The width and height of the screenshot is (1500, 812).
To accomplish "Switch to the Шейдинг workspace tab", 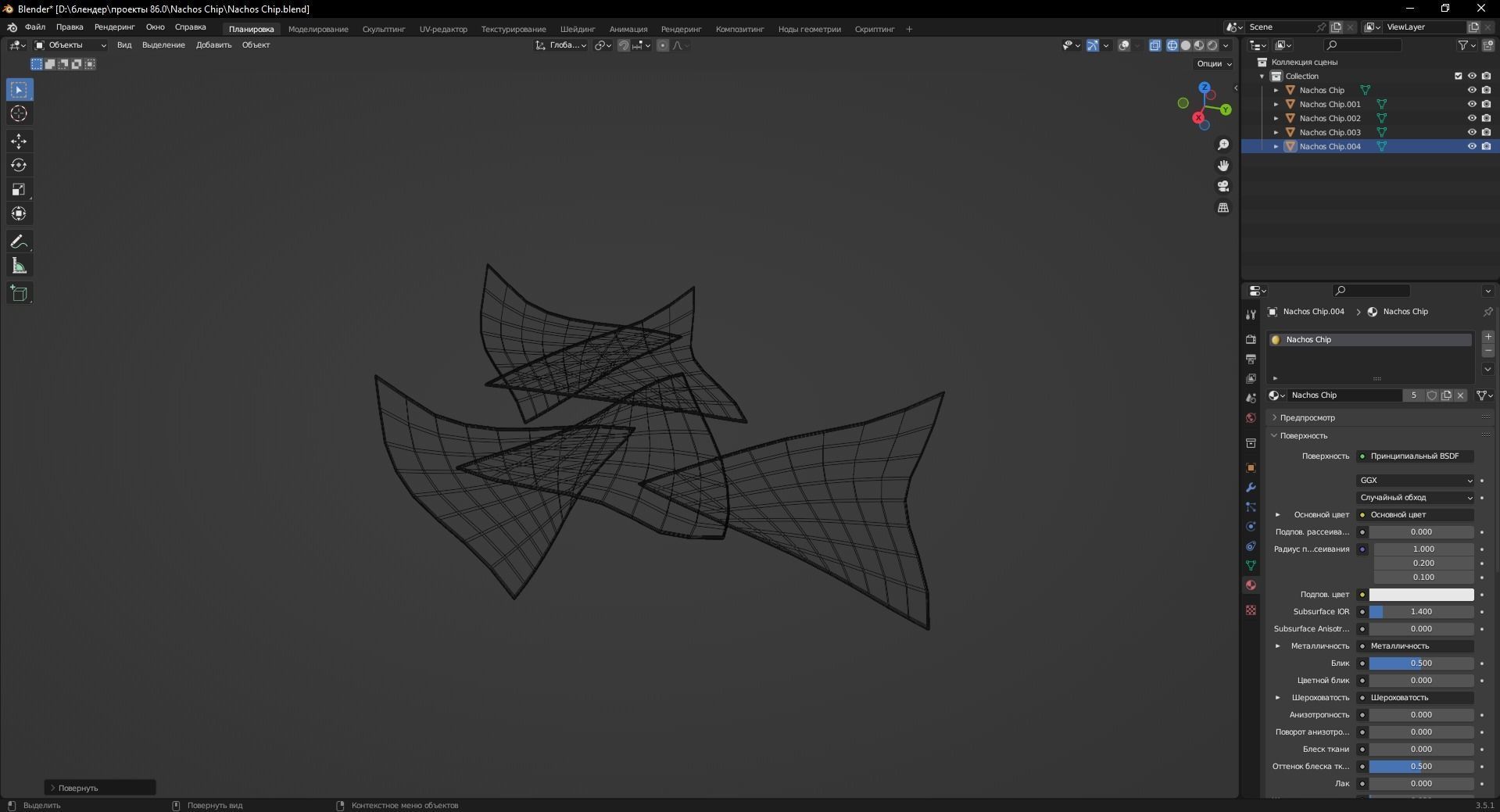I will [578, 30].
